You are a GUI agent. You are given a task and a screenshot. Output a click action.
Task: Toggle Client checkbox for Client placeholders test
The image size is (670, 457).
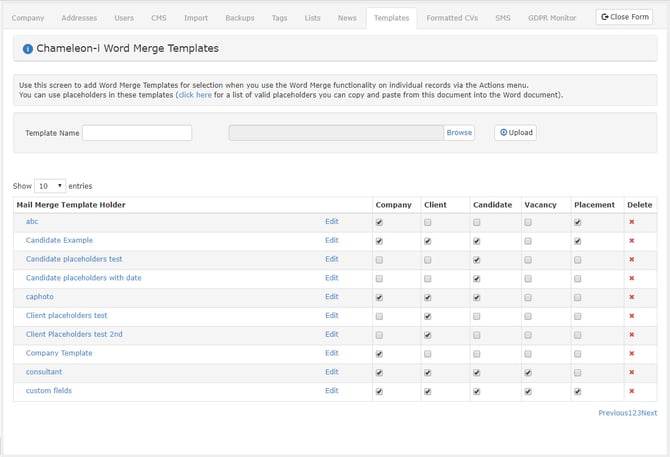(x=428, y=316)
